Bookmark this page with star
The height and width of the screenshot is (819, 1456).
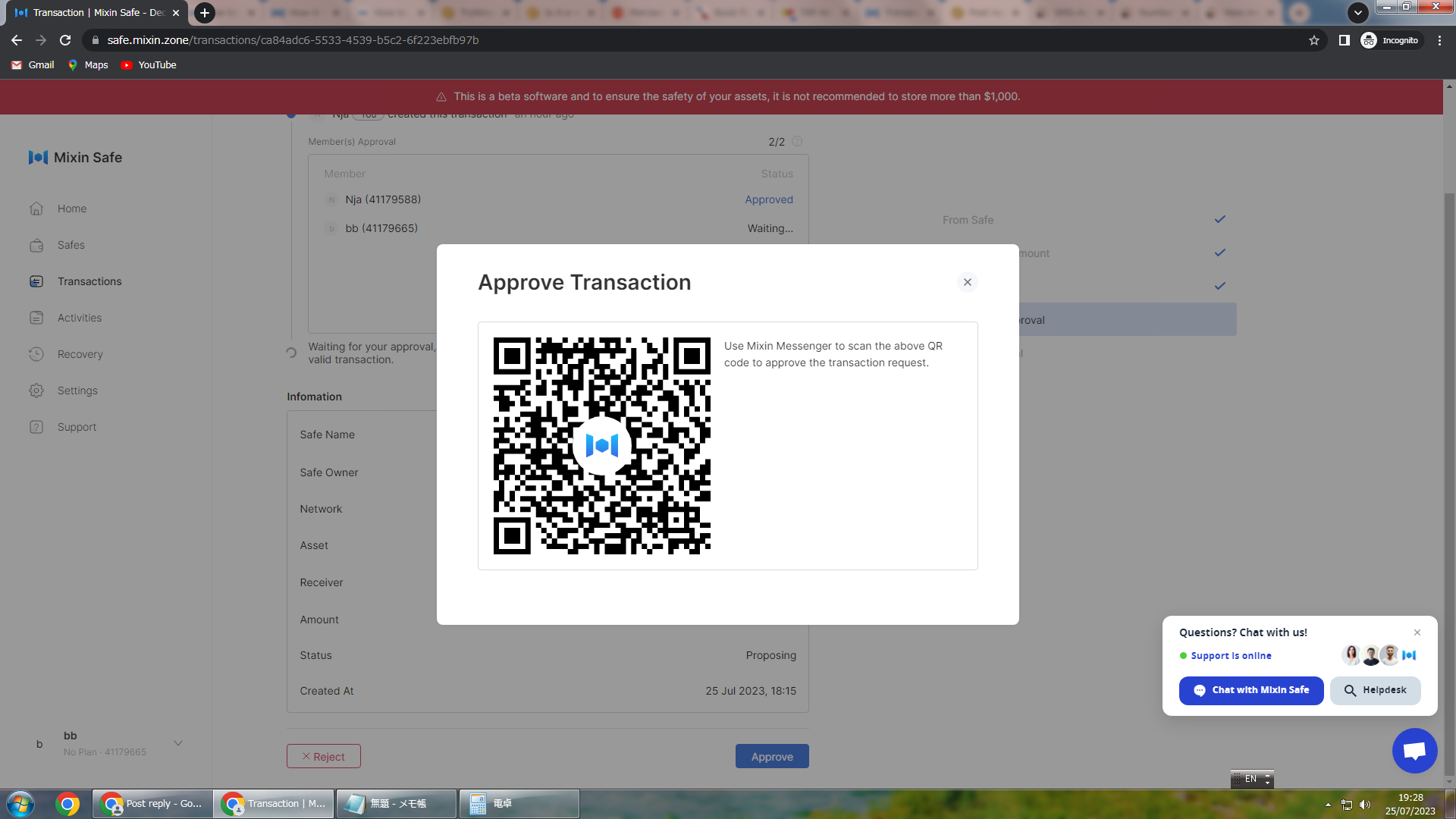point(1314,40)
